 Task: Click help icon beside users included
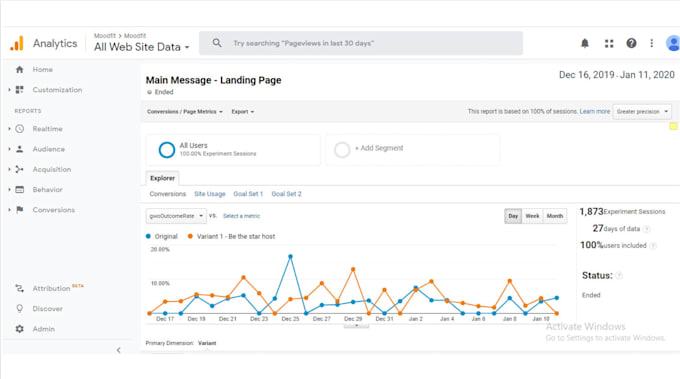click(x=653, y=246)
